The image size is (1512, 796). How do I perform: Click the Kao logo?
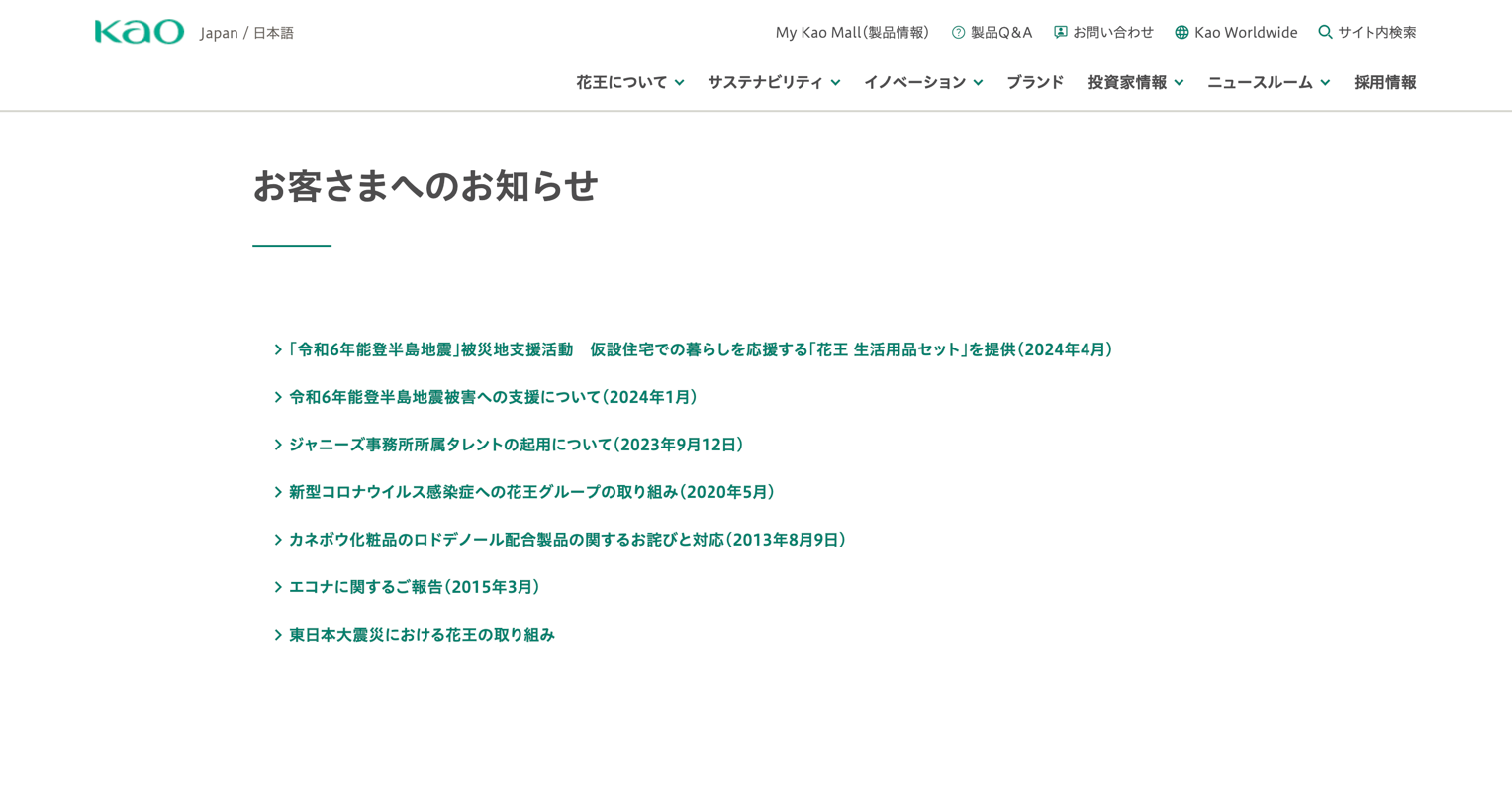click(x=139, y=32)
